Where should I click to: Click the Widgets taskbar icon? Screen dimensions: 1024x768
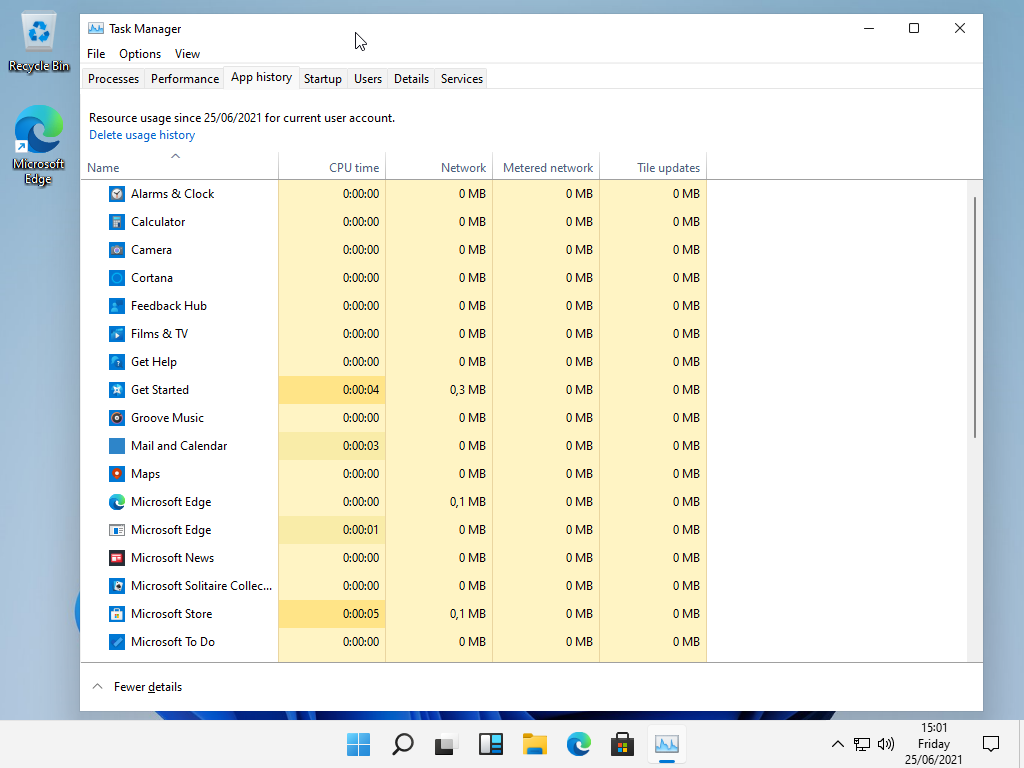tap(491, 744)
